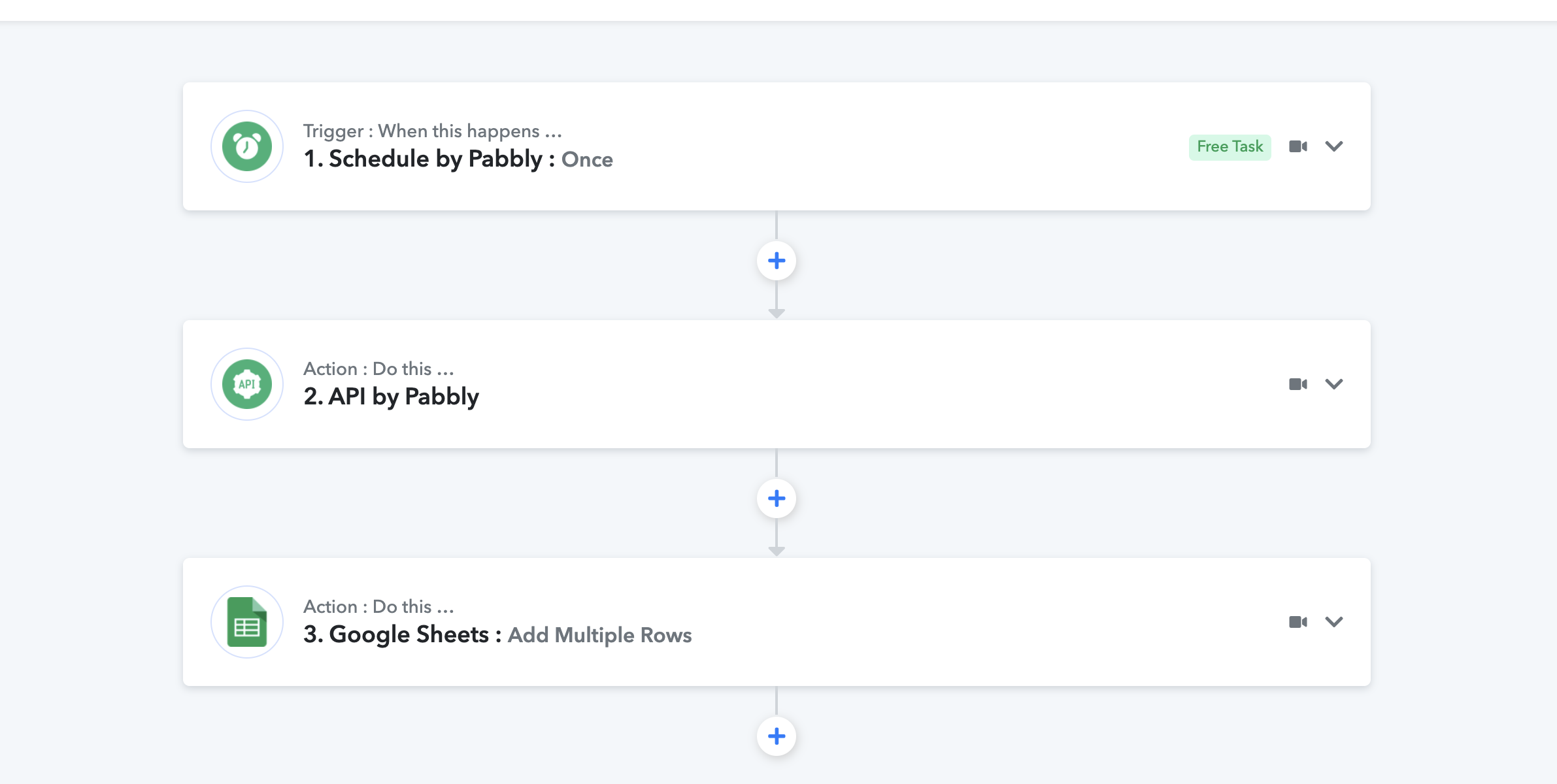Select the '1. Schedule by Pabbly : Once' title
The image size is (1557, 784).
pos(458,159)
